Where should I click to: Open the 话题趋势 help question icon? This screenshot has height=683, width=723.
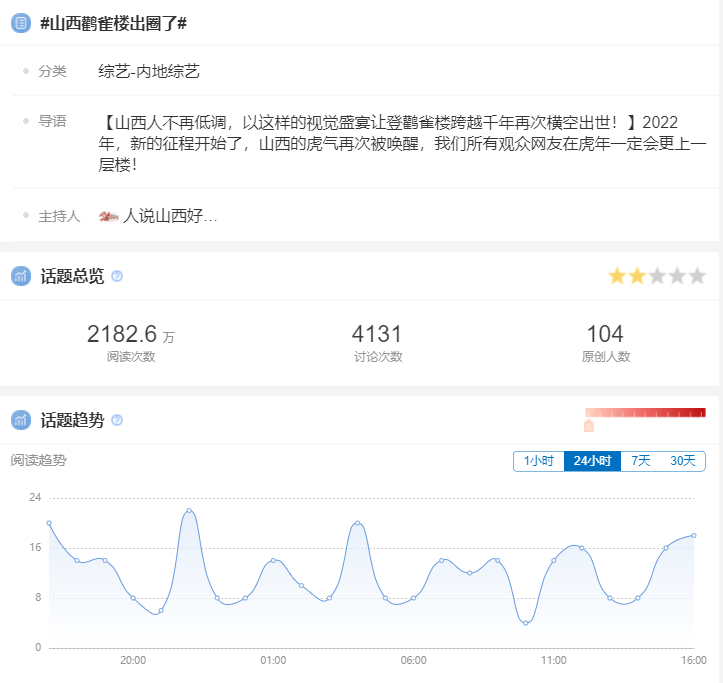[x=117, y=420]
